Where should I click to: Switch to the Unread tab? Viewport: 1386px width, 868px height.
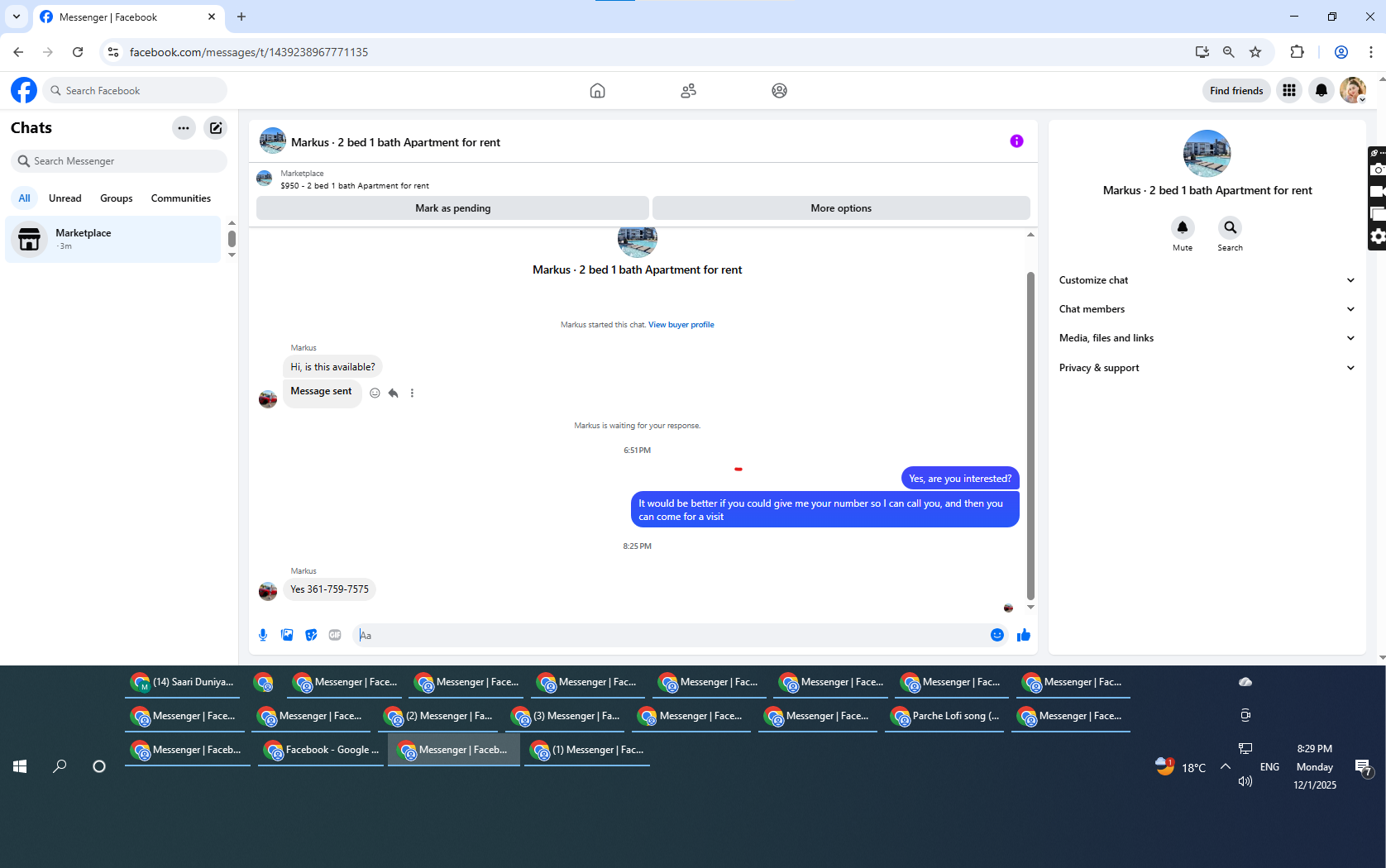coord(65,198)
